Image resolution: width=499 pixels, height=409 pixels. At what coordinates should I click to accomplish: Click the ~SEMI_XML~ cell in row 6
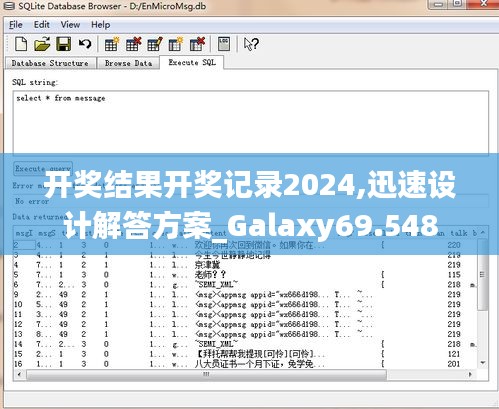(x=217, y=285)
